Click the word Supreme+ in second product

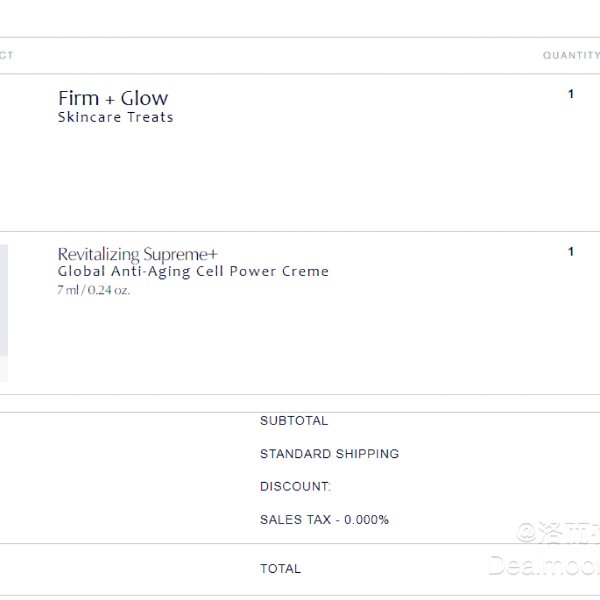coord(180,255)
